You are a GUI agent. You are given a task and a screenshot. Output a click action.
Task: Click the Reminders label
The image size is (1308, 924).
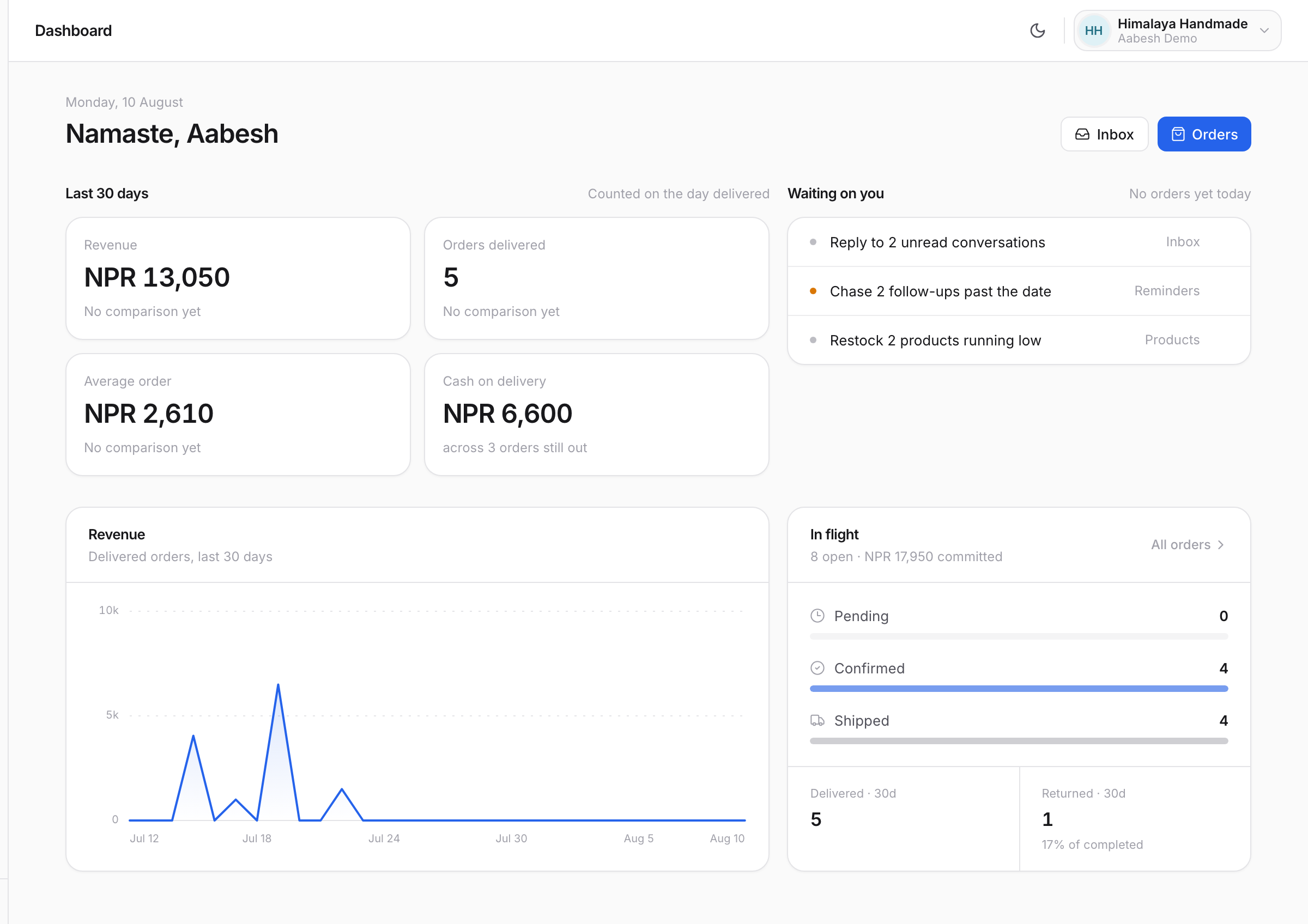(1166, 291)
